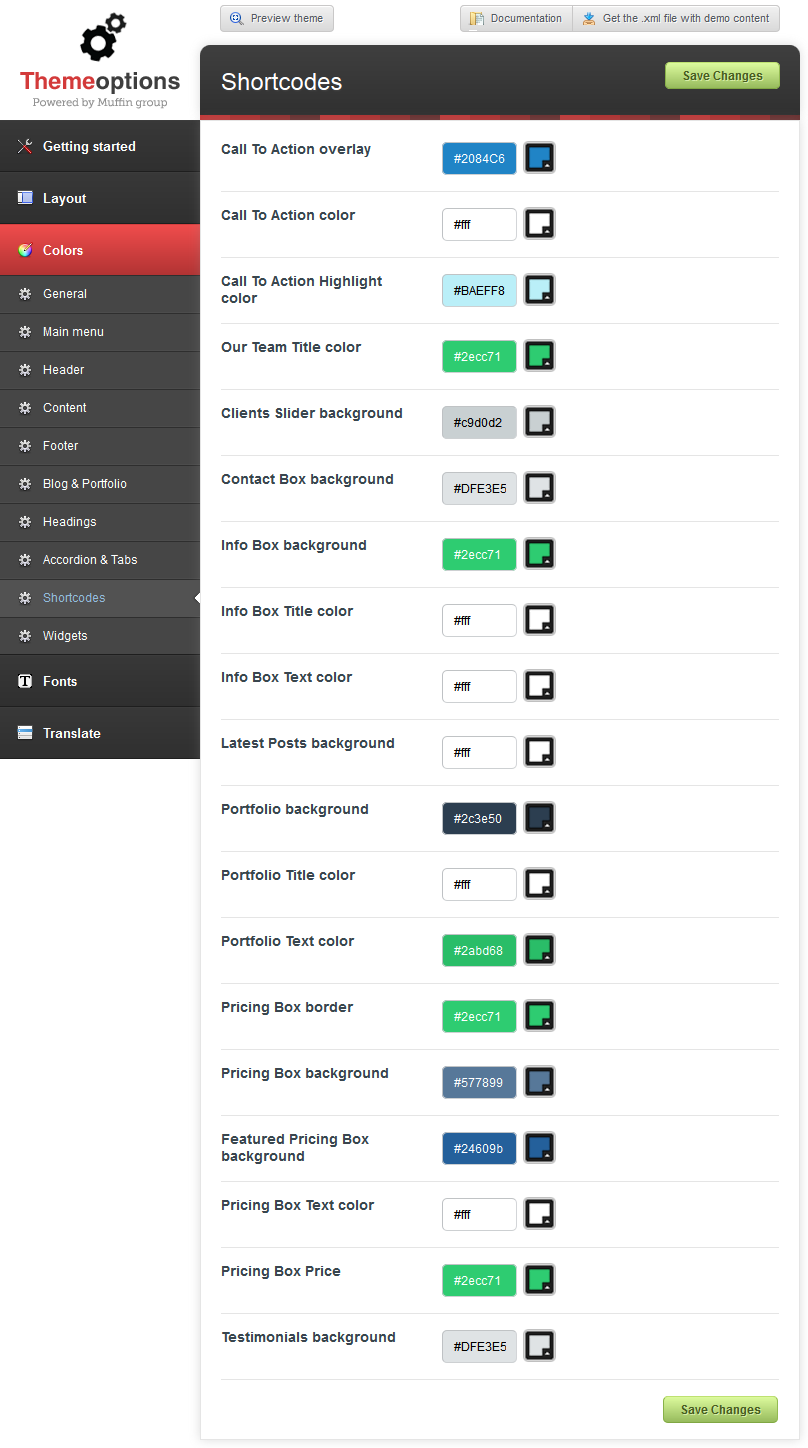Open the Getting started section
The image size is (808, 1448).
pos(100,146)
